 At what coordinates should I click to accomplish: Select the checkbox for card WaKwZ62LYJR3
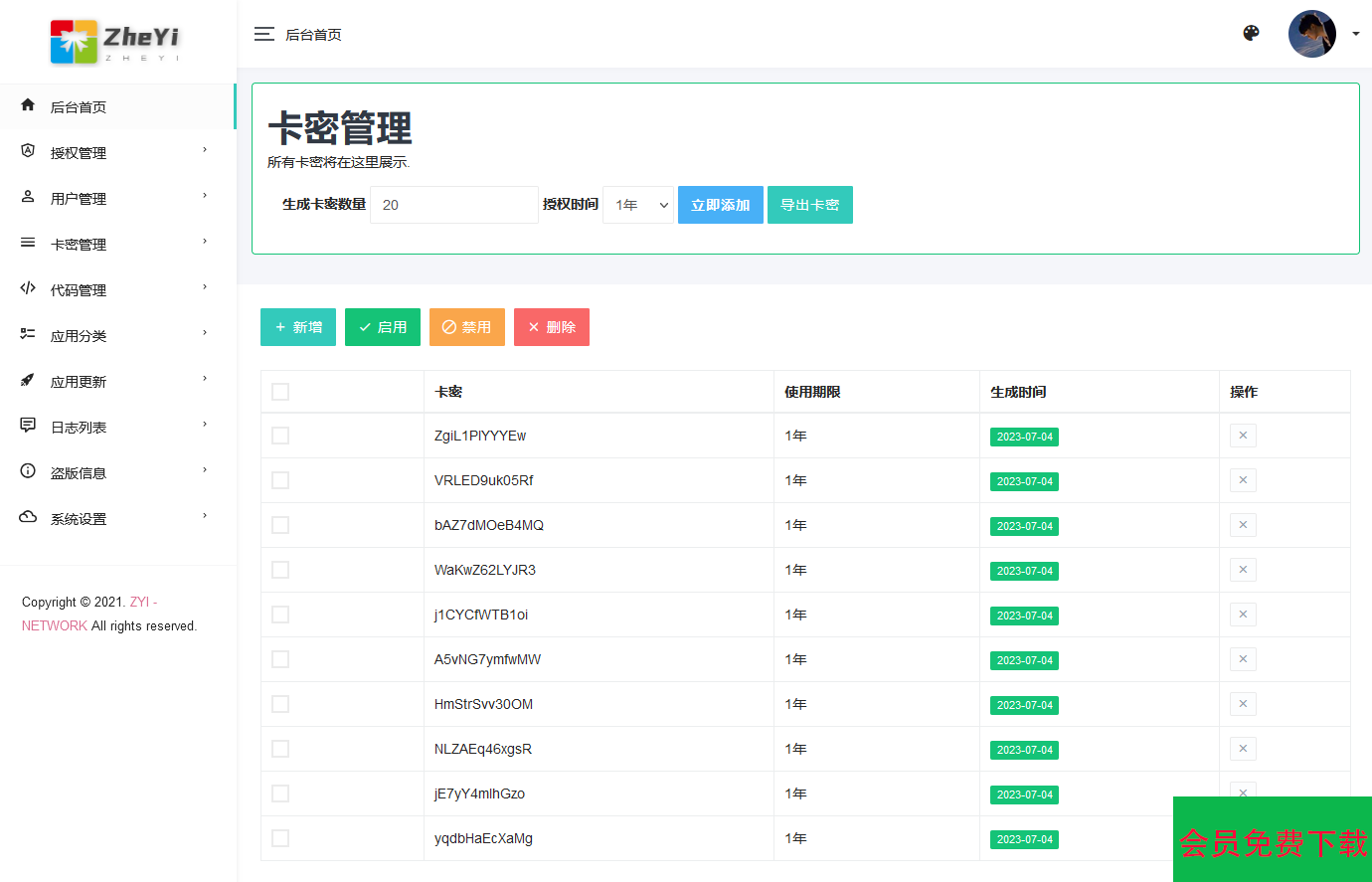pos(280,570)
